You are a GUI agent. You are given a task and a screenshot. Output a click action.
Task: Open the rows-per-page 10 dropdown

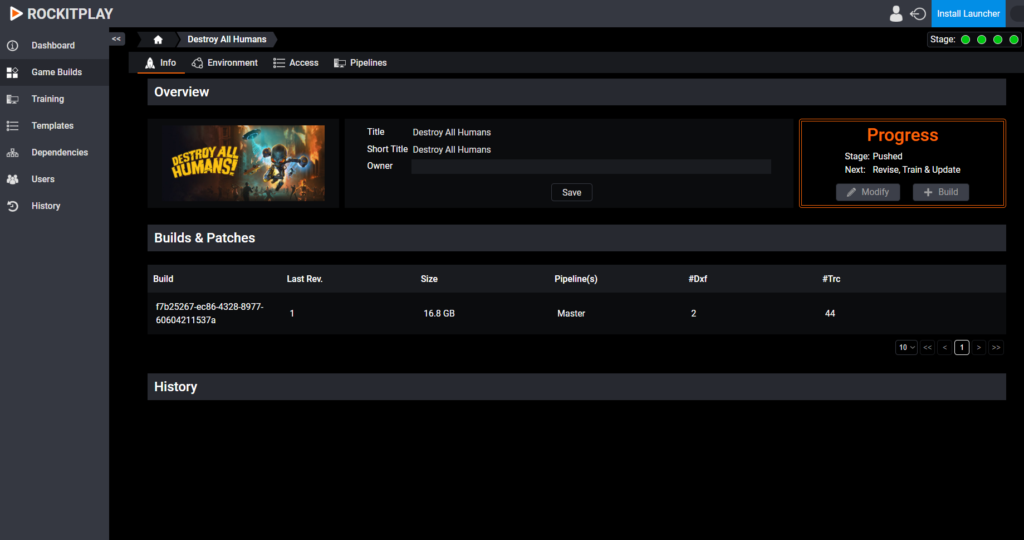[906, 347]
